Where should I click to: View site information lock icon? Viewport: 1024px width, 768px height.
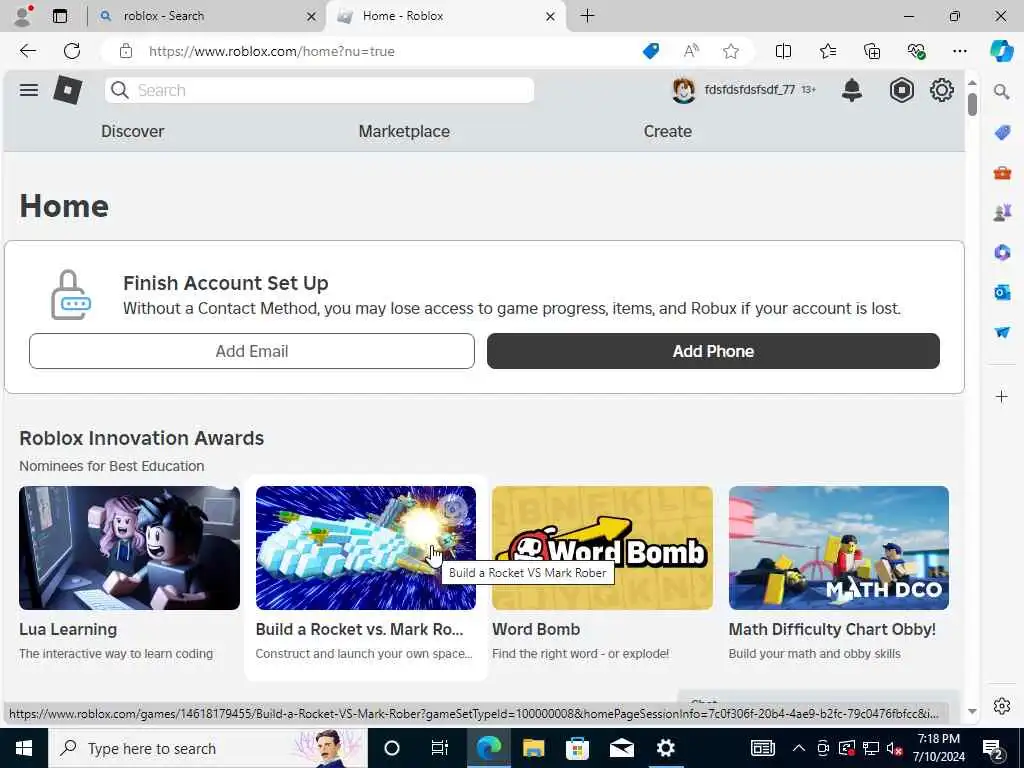click(126, 51)
